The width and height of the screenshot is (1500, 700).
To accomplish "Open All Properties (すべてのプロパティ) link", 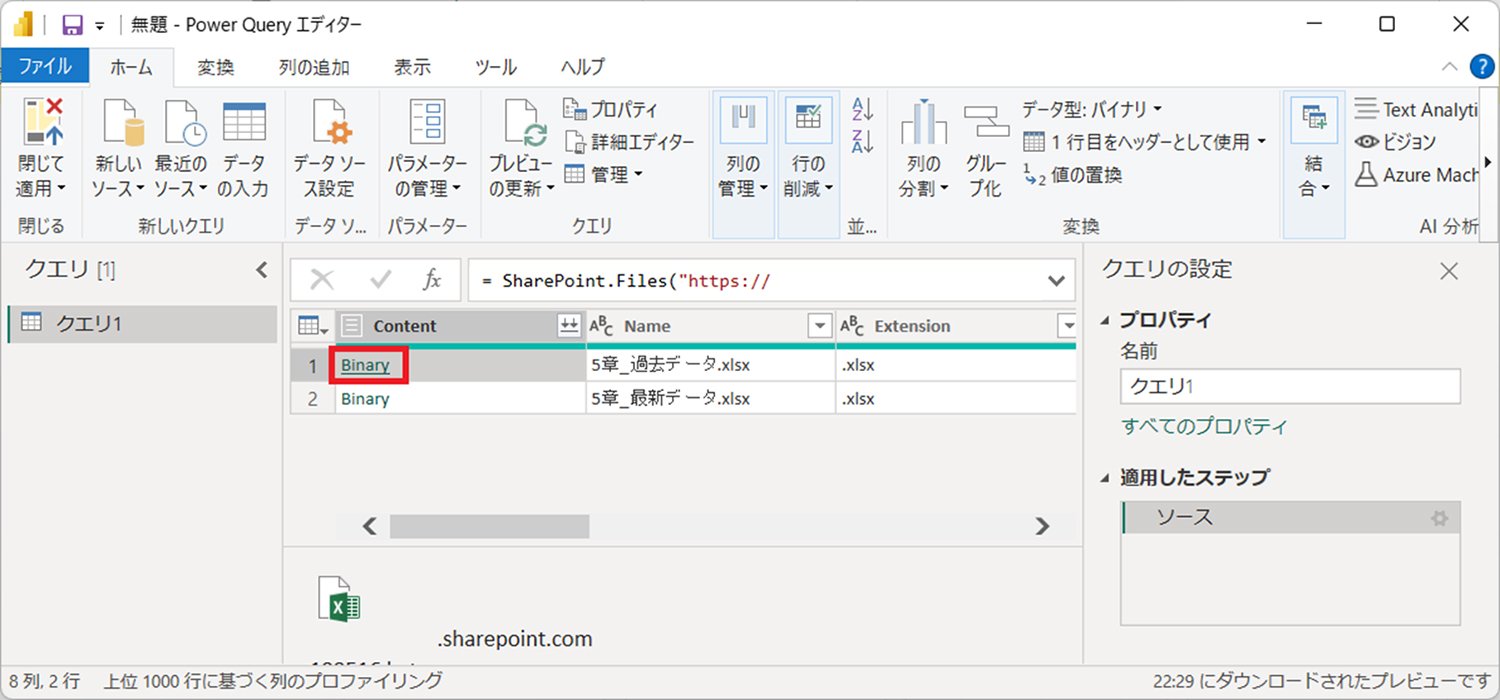I will 1204,426.
